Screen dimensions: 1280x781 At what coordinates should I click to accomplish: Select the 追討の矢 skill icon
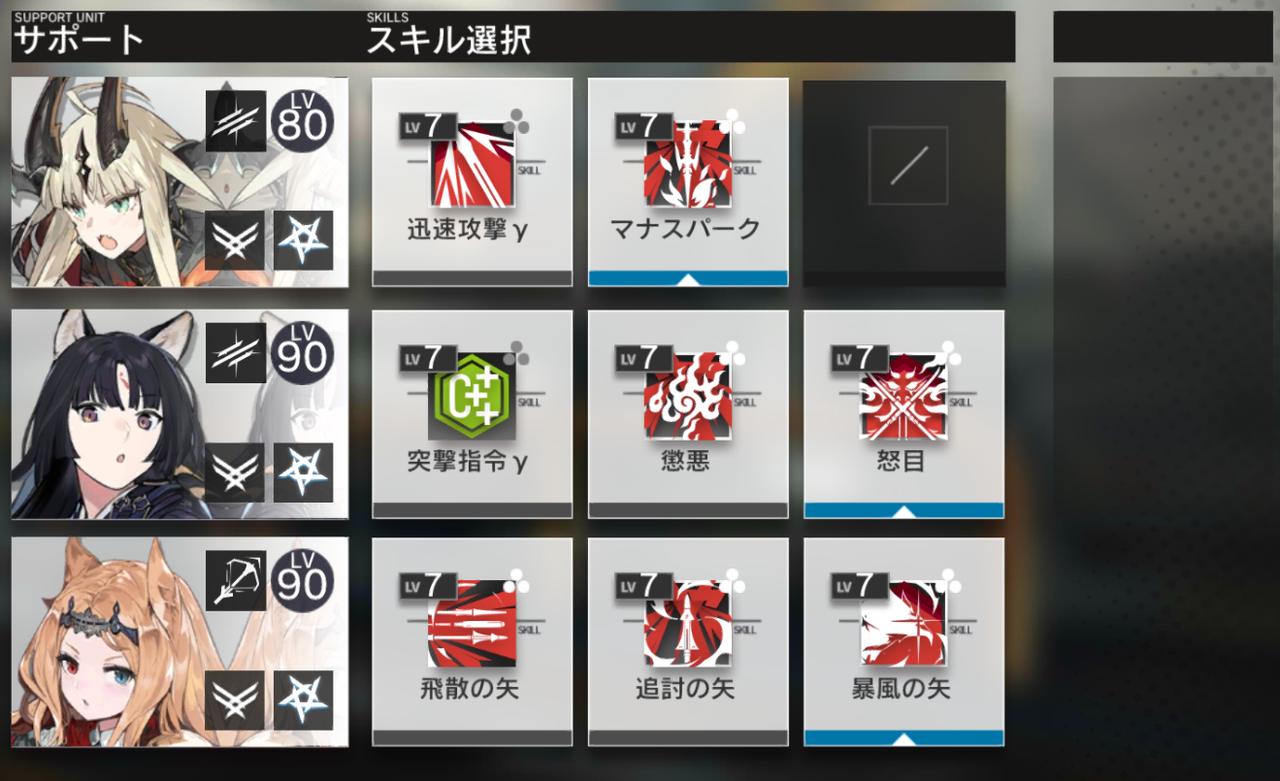point(688,624)
